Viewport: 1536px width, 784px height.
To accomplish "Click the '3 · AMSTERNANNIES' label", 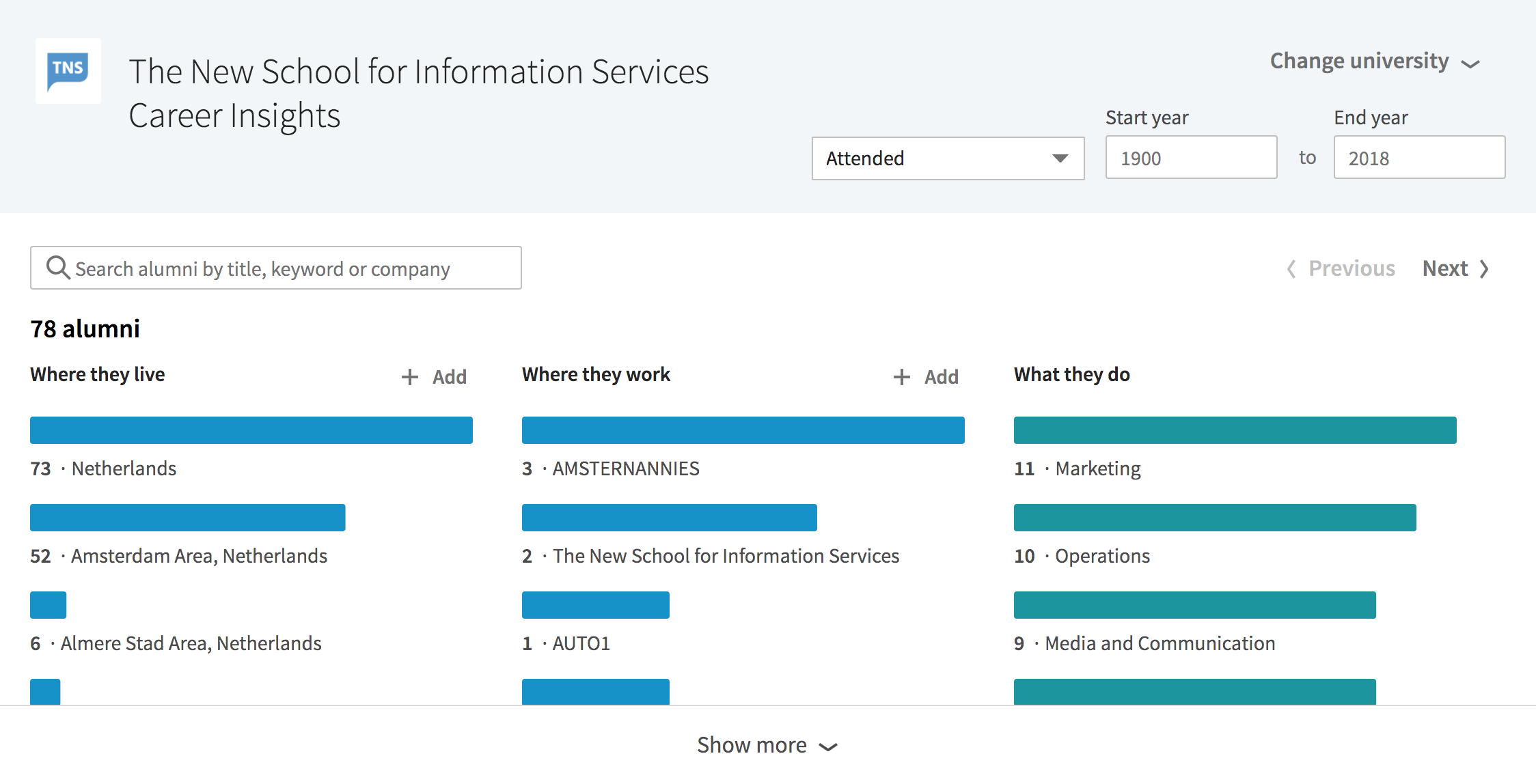I will tap(611, 468).
